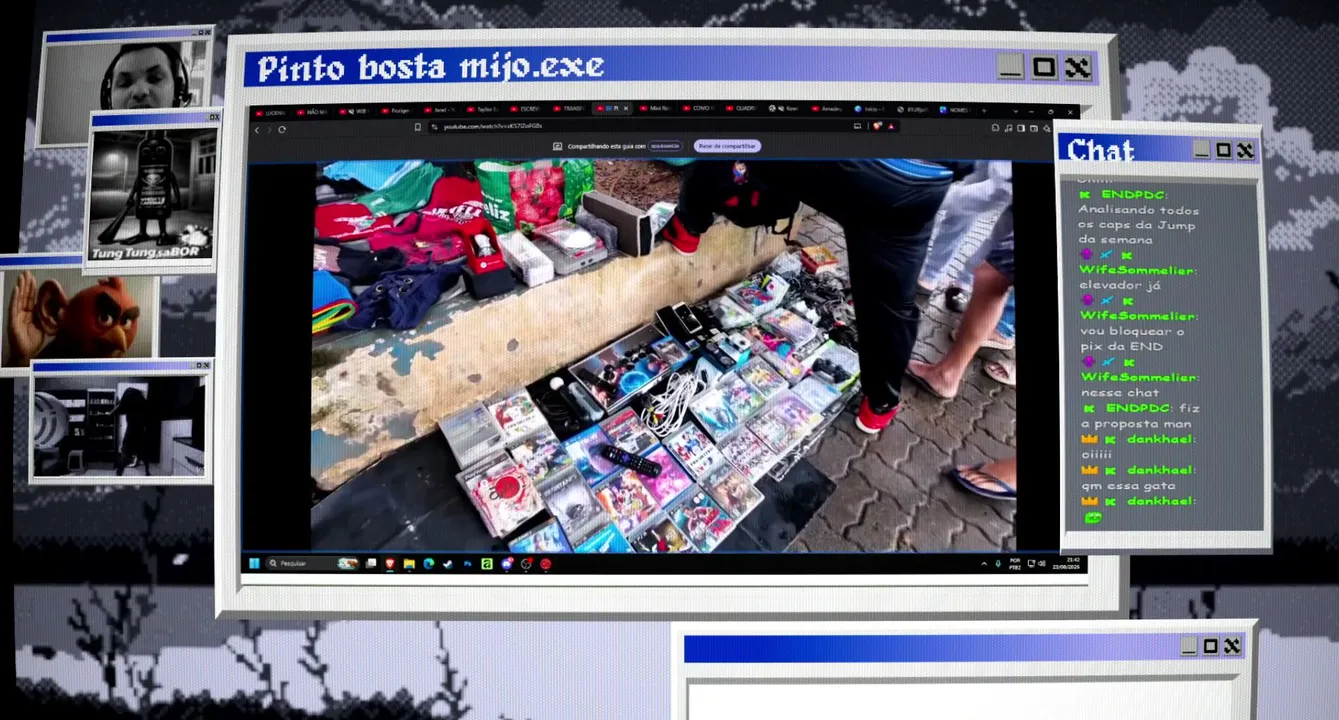Click the POR language indicator
Screen dimensions: 1339x720
(1015, 564)
